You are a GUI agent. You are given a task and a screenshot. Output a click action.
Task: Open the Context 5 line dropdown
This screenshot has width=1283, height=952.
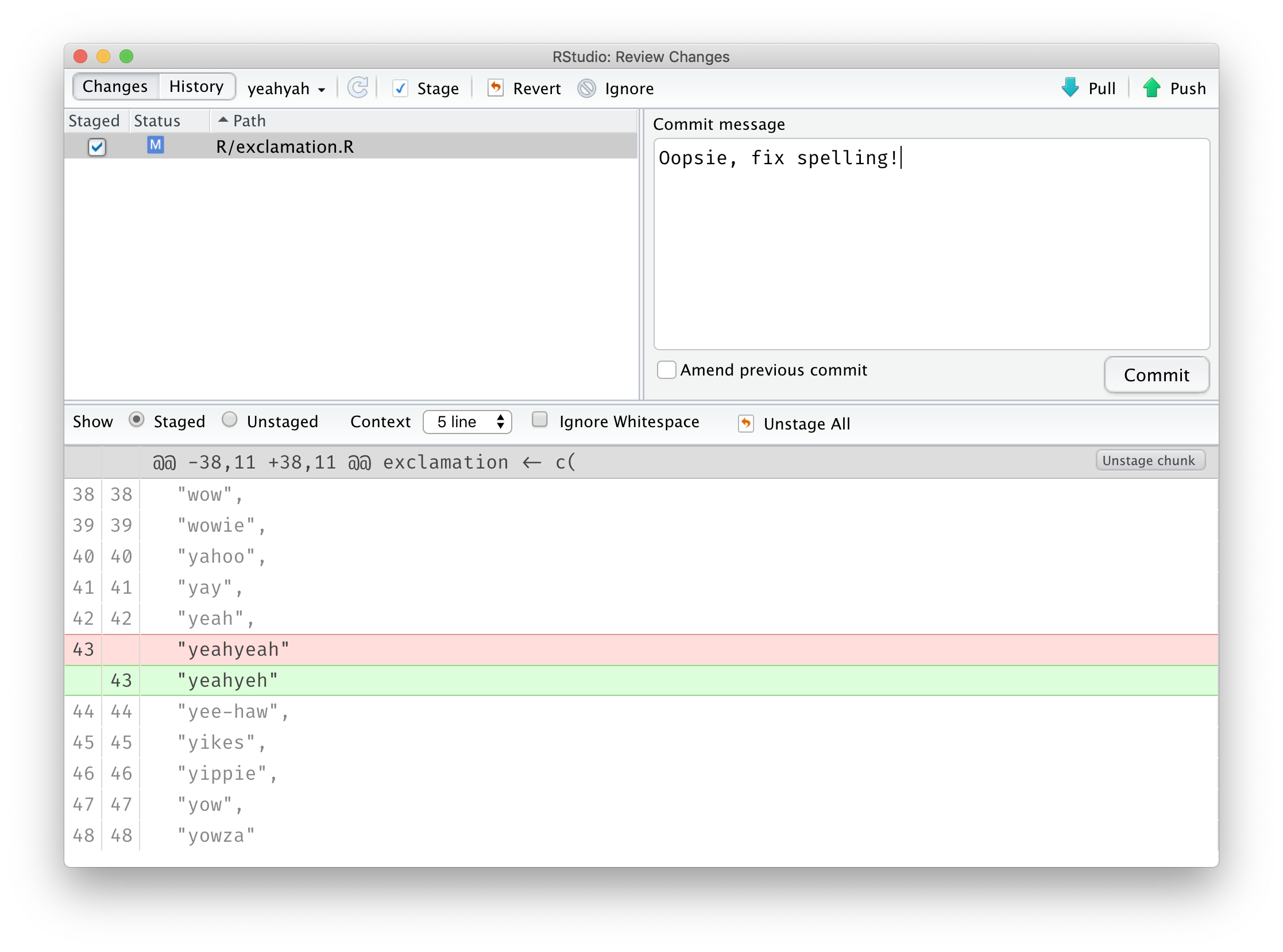[467, 422]
